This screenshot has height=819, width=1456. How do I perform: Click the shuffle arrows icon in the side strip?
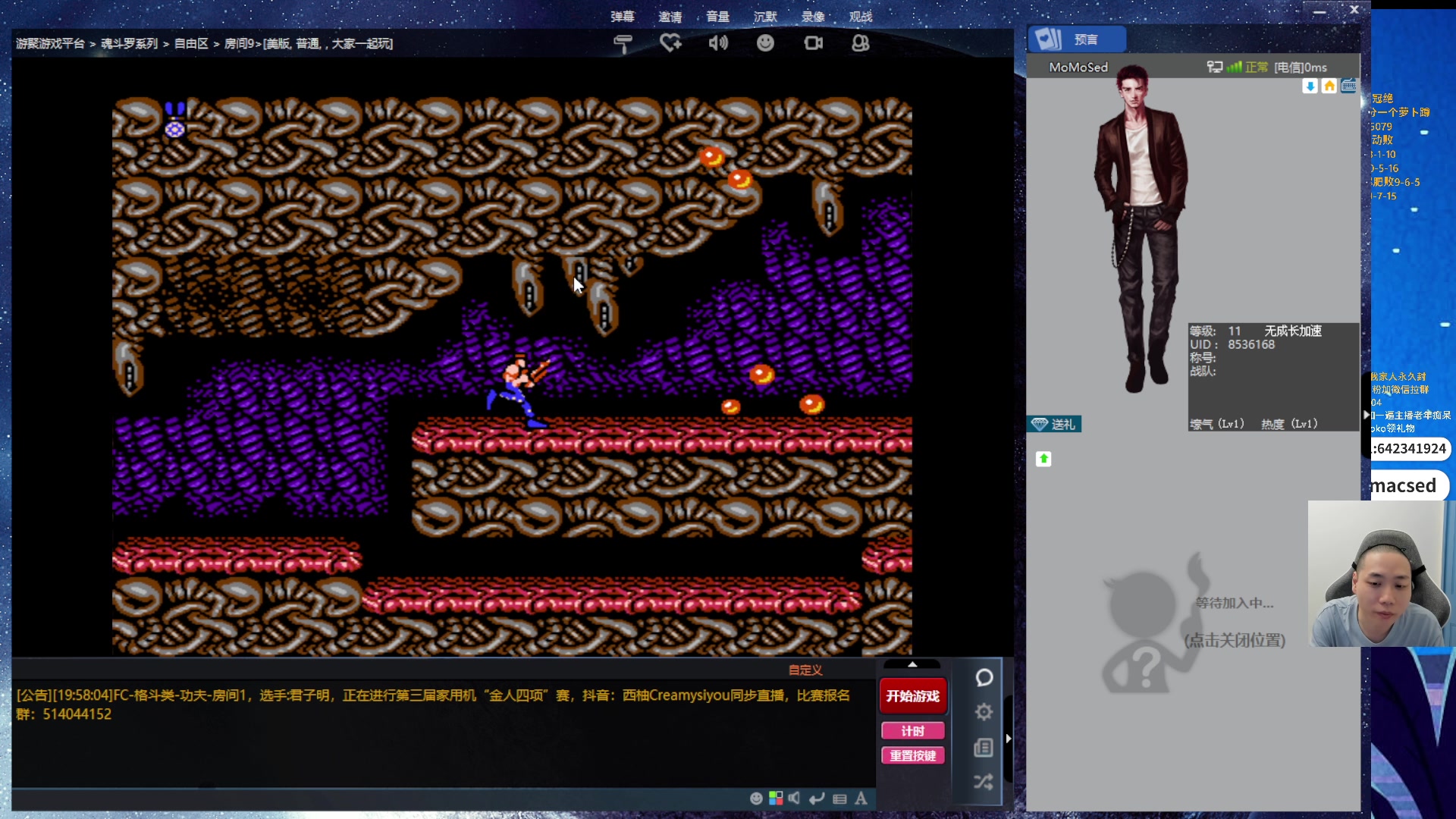click(984, 782)
